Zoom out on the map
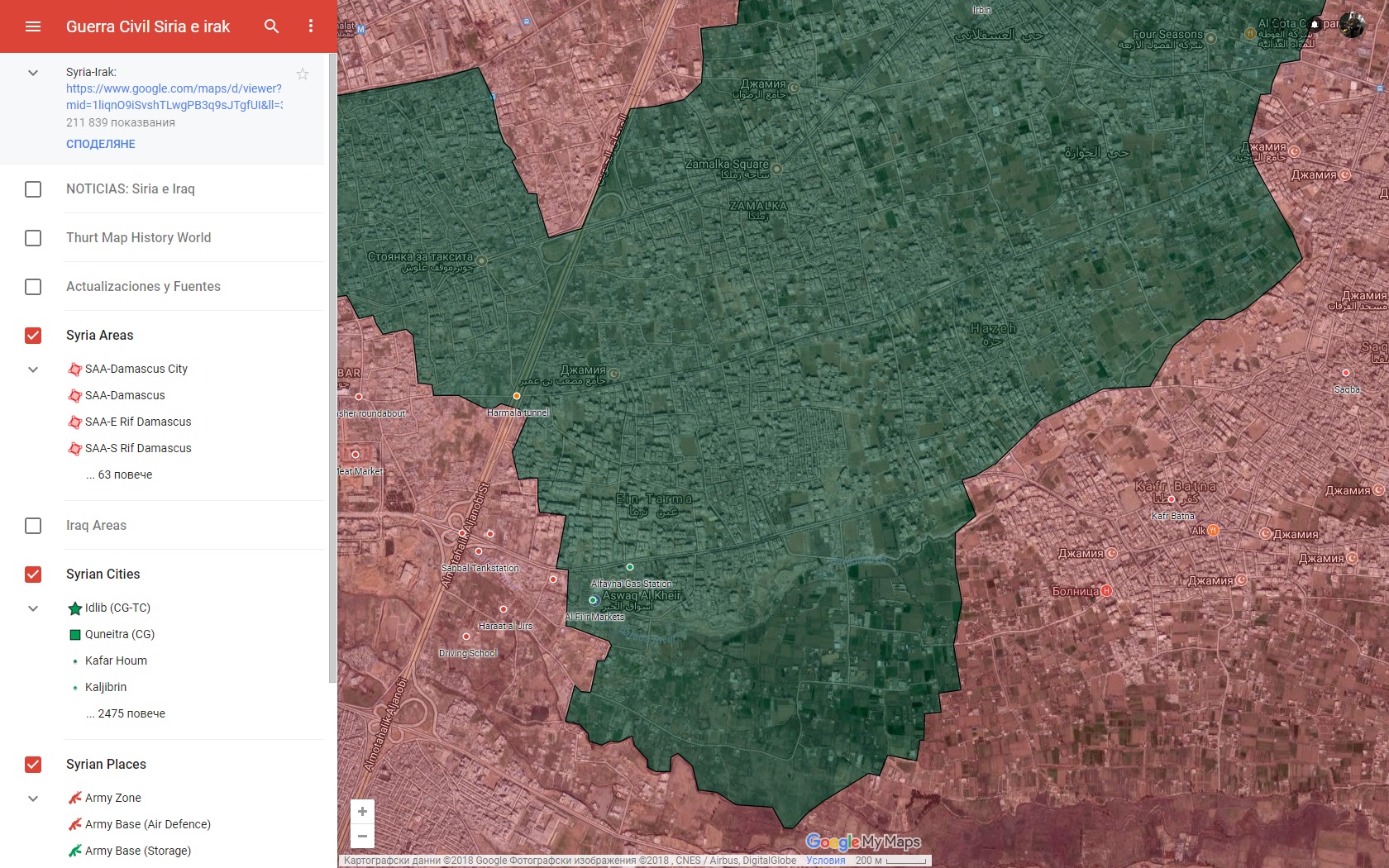1389x868 pixels. (x=362, y=836)
